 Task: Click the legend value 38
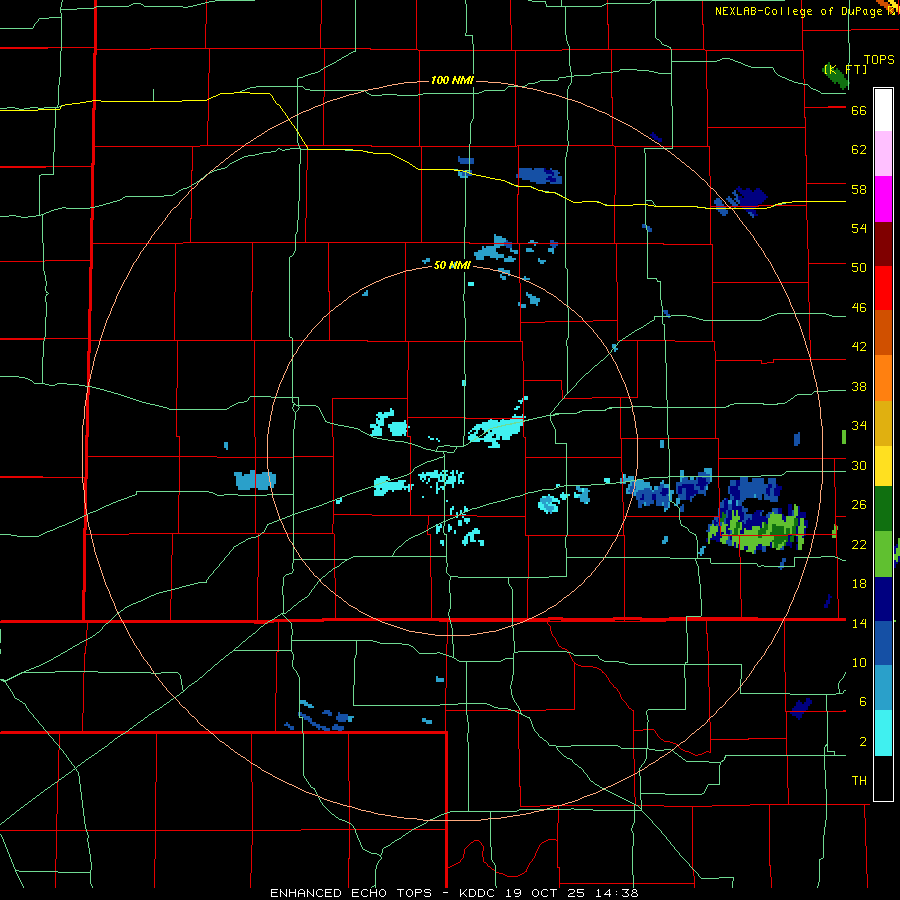pyautogui.click(x=859, y=386)
